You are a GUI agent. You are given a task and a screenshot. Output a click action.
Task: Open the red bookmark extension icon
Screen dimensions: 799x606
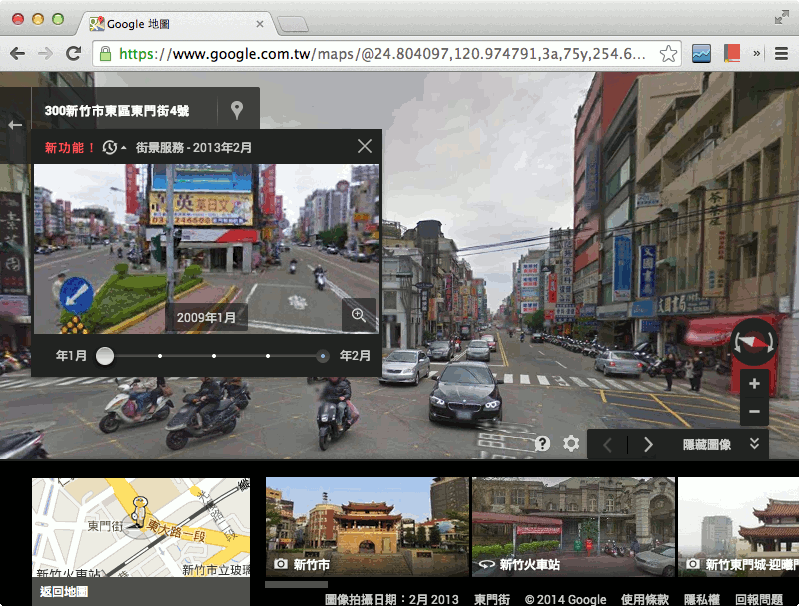pyautogui.click(x=731, y=54)
